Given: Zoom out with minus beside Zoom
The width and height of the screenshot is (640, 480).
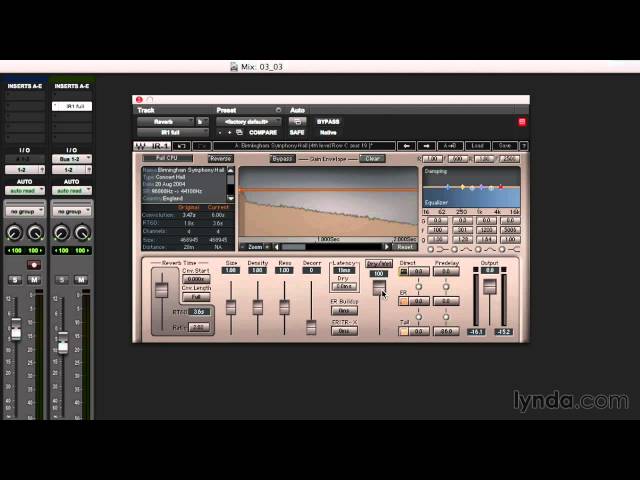Looking at the screenshot, I should click(x=243, y=247).
